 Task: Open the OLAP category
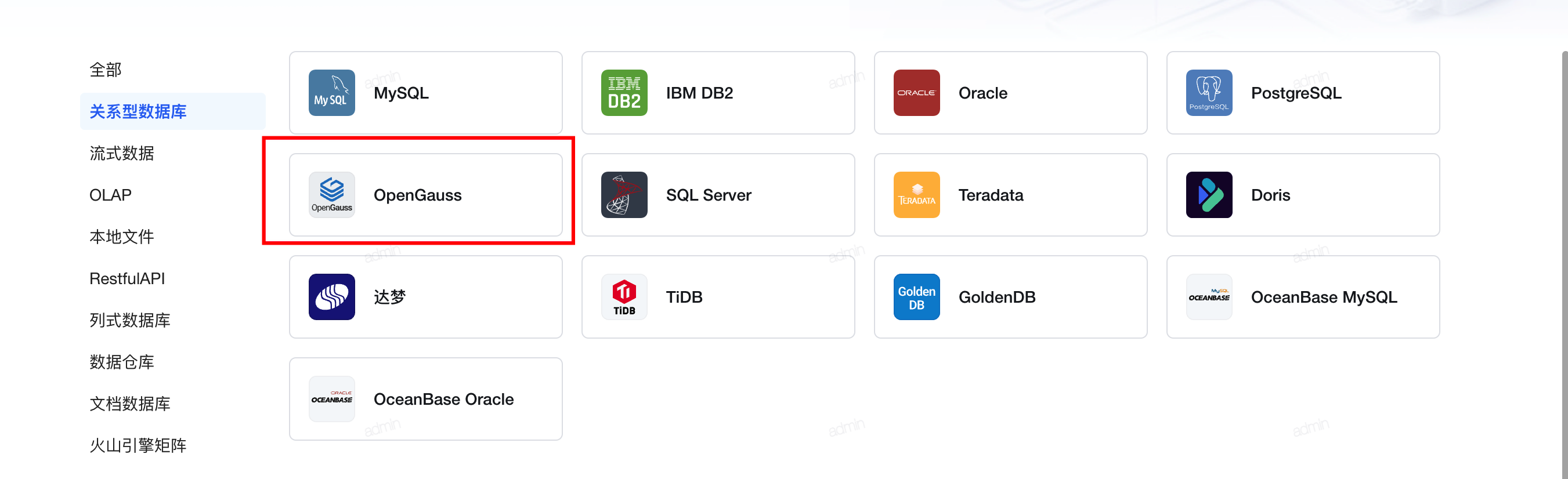tap(110, 195)
